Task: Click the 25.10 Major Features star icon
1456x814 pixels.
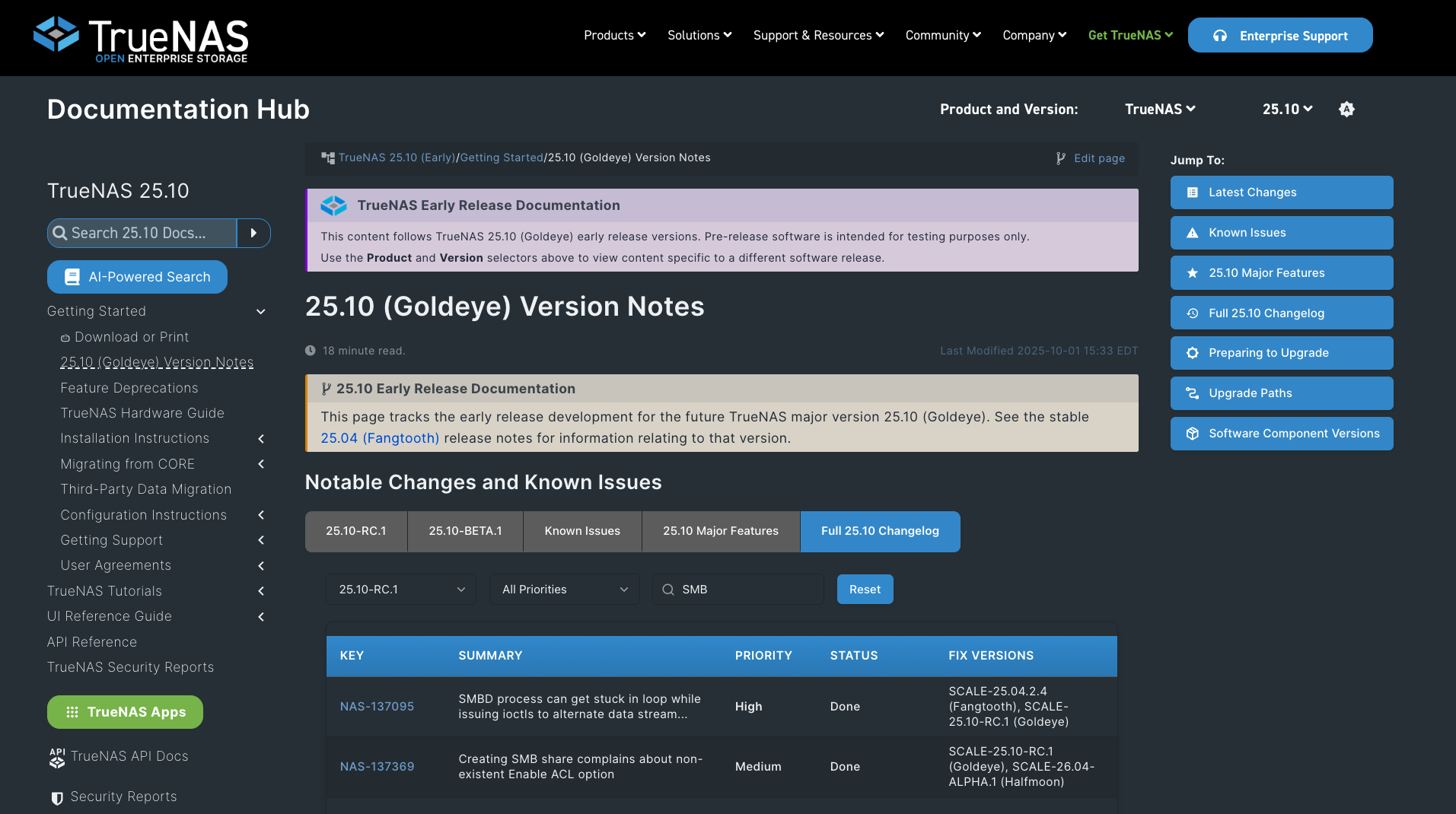Action: coord(1193,273)
